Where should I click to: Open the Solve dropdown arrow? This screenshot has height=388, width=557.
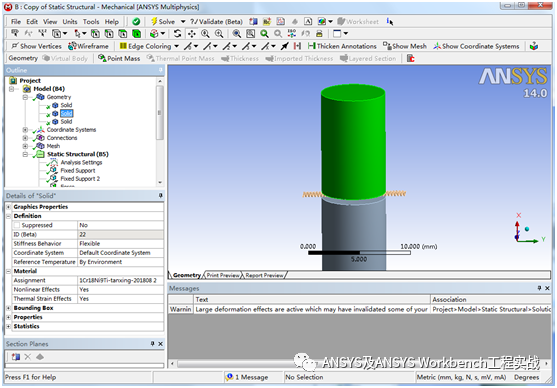[x=183, y=22]
